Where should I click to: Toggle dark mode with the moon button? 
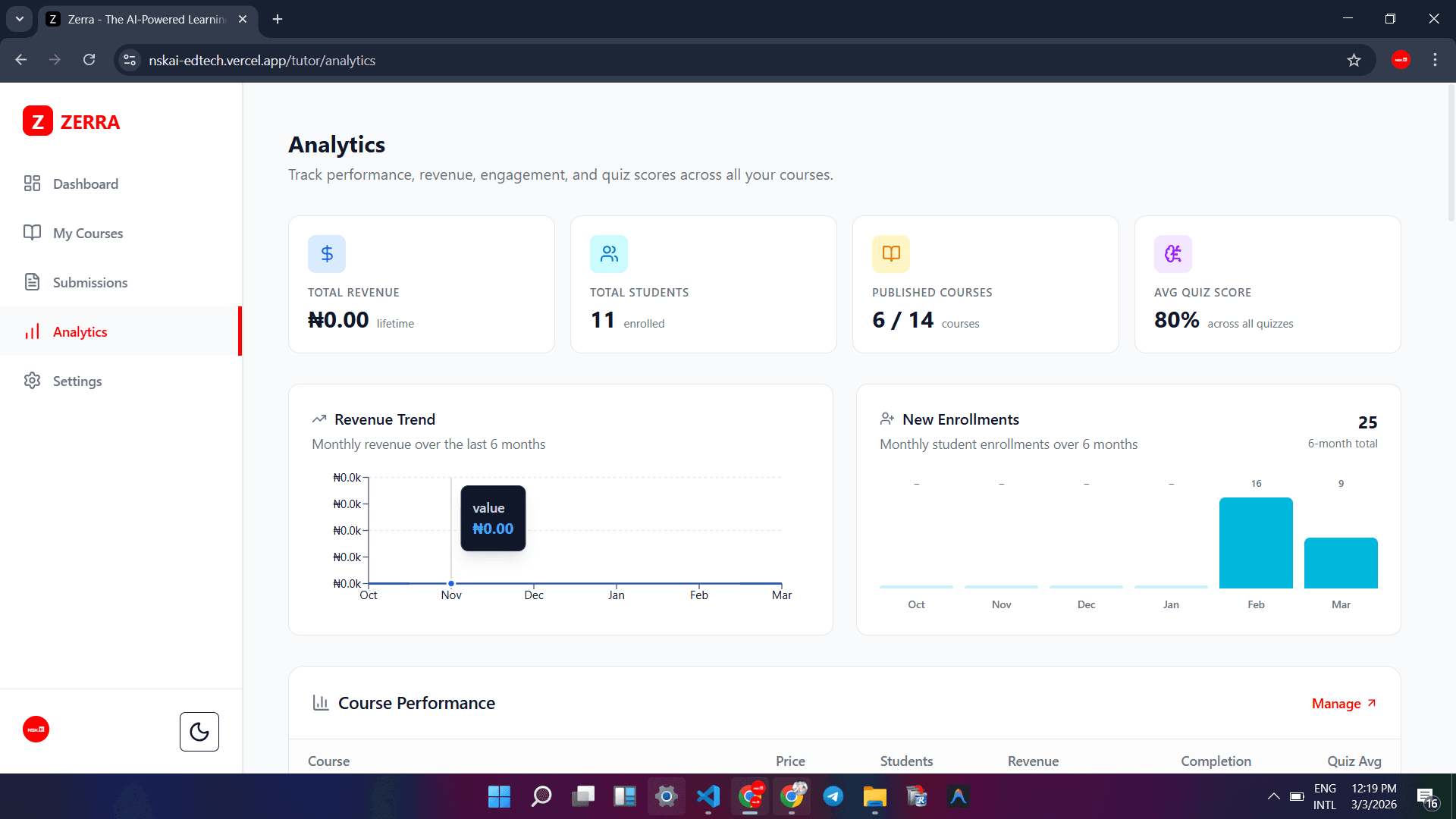click(x=199, y=731)
